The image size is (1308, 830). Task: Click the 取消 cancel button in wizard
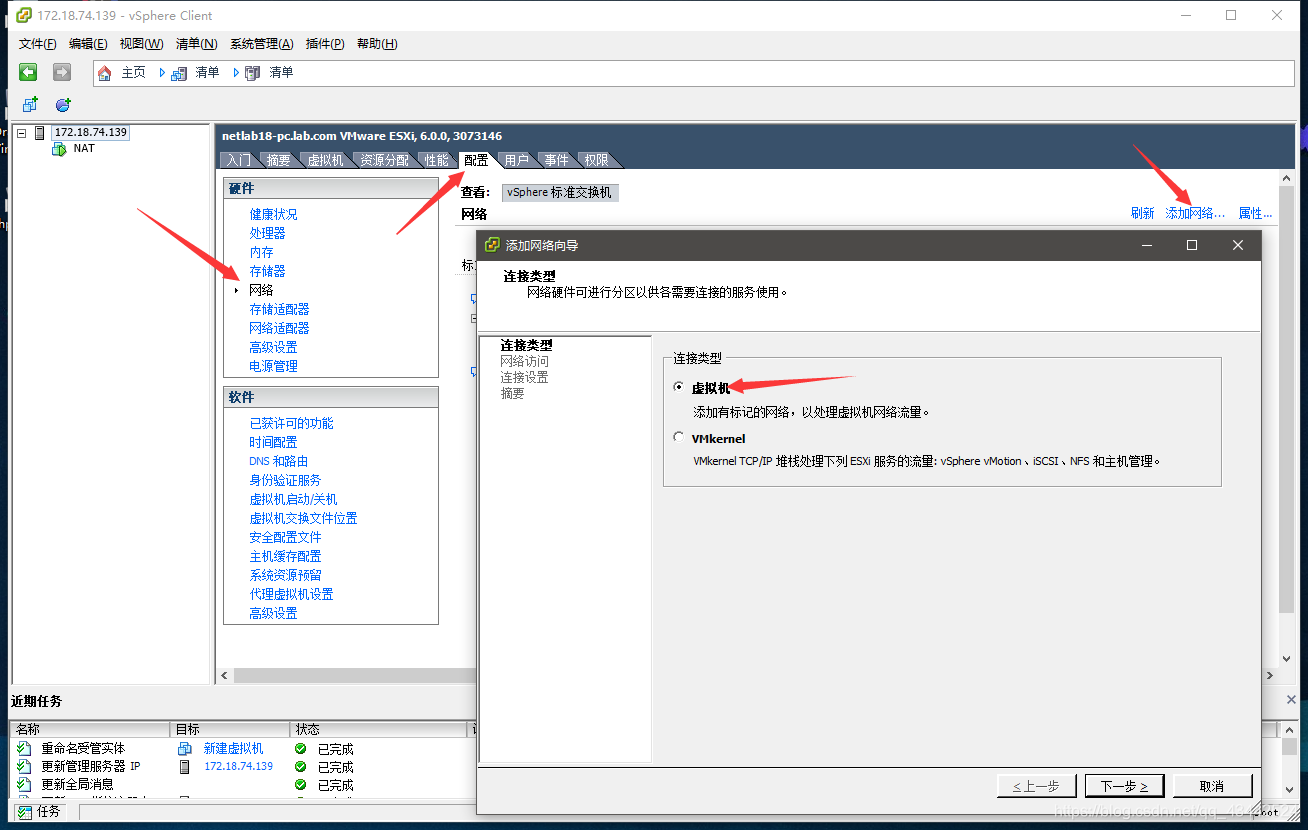tap(1212, 786)
